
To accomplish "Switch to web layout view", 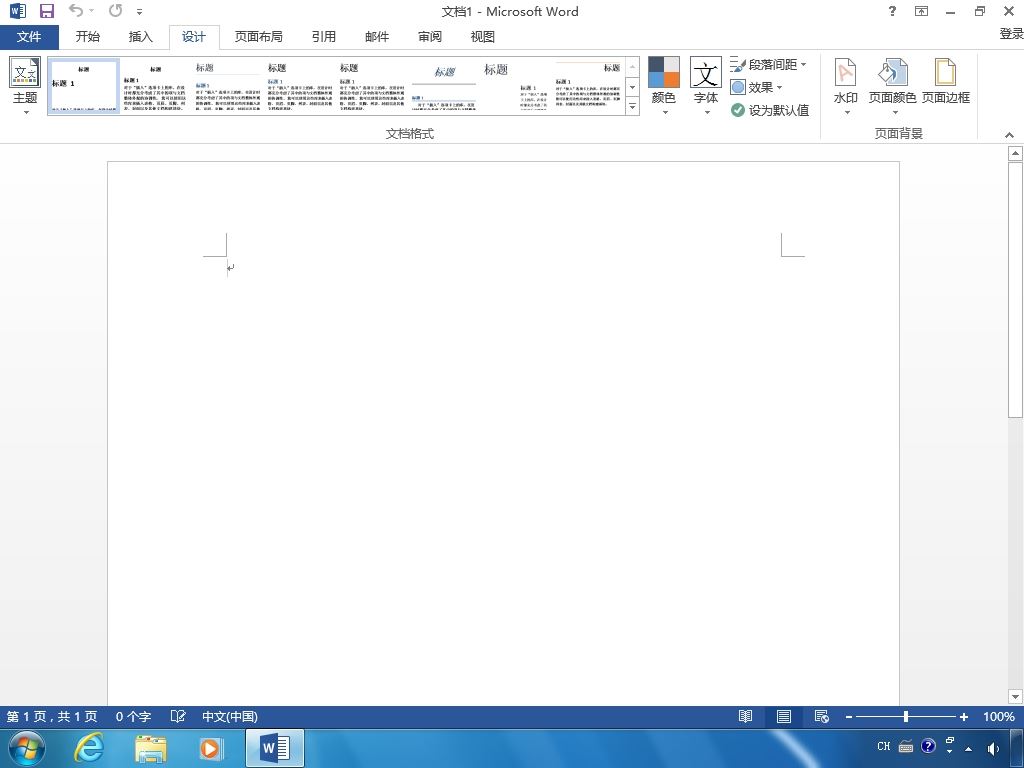I will point(822,716).
